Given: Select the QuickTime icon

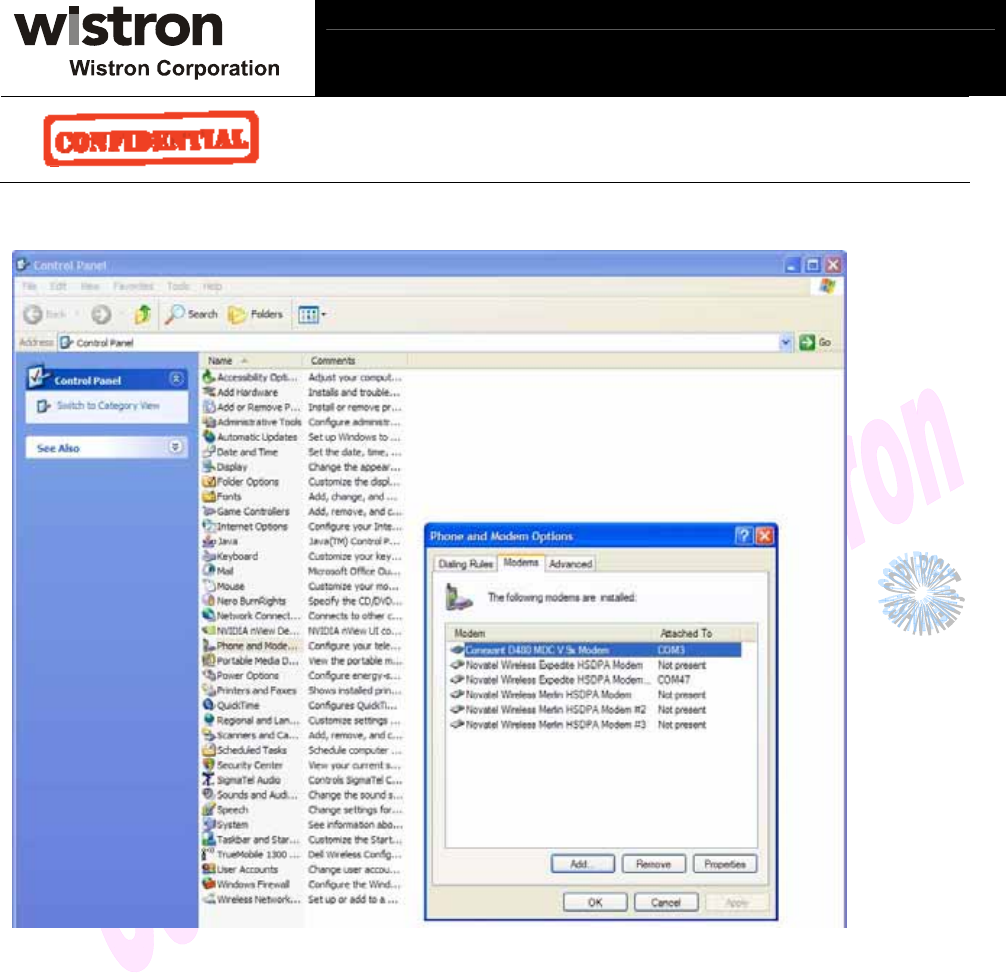Looking at the screenshot, I should tap(209, 705).
